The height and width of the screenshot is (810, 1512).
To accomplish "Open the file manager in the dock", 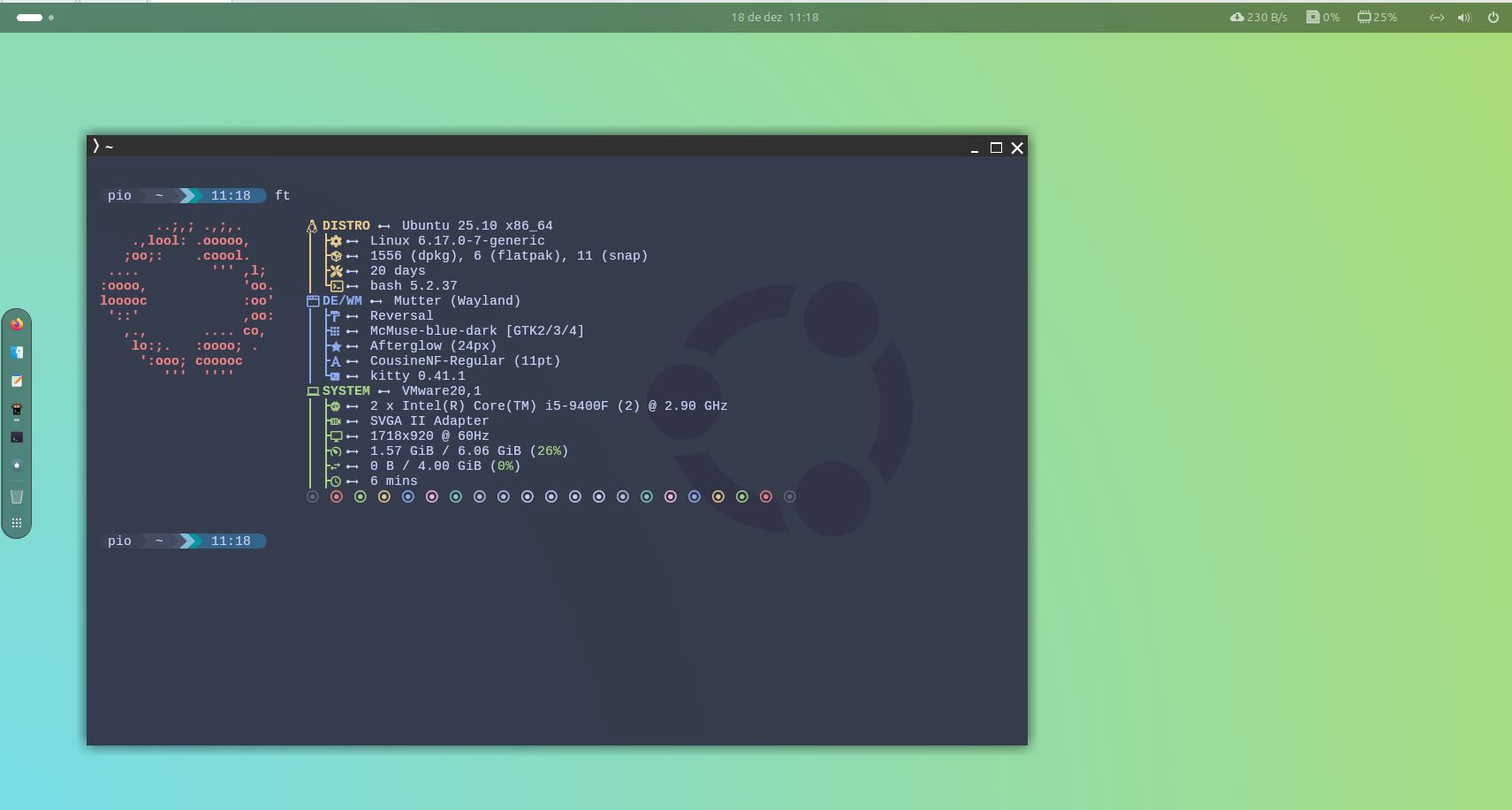I will pyautogui.click(x=17, y=352).
